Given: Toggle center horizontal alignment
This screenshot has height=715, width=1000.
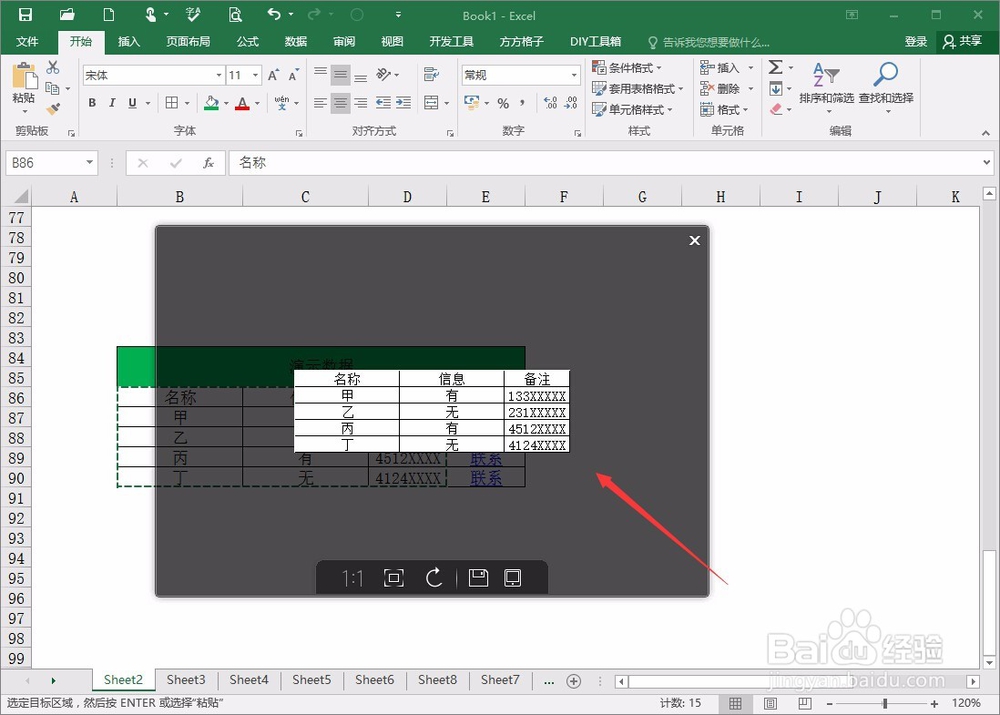Looking at the screenshot, I should click(x=341, y=103).
